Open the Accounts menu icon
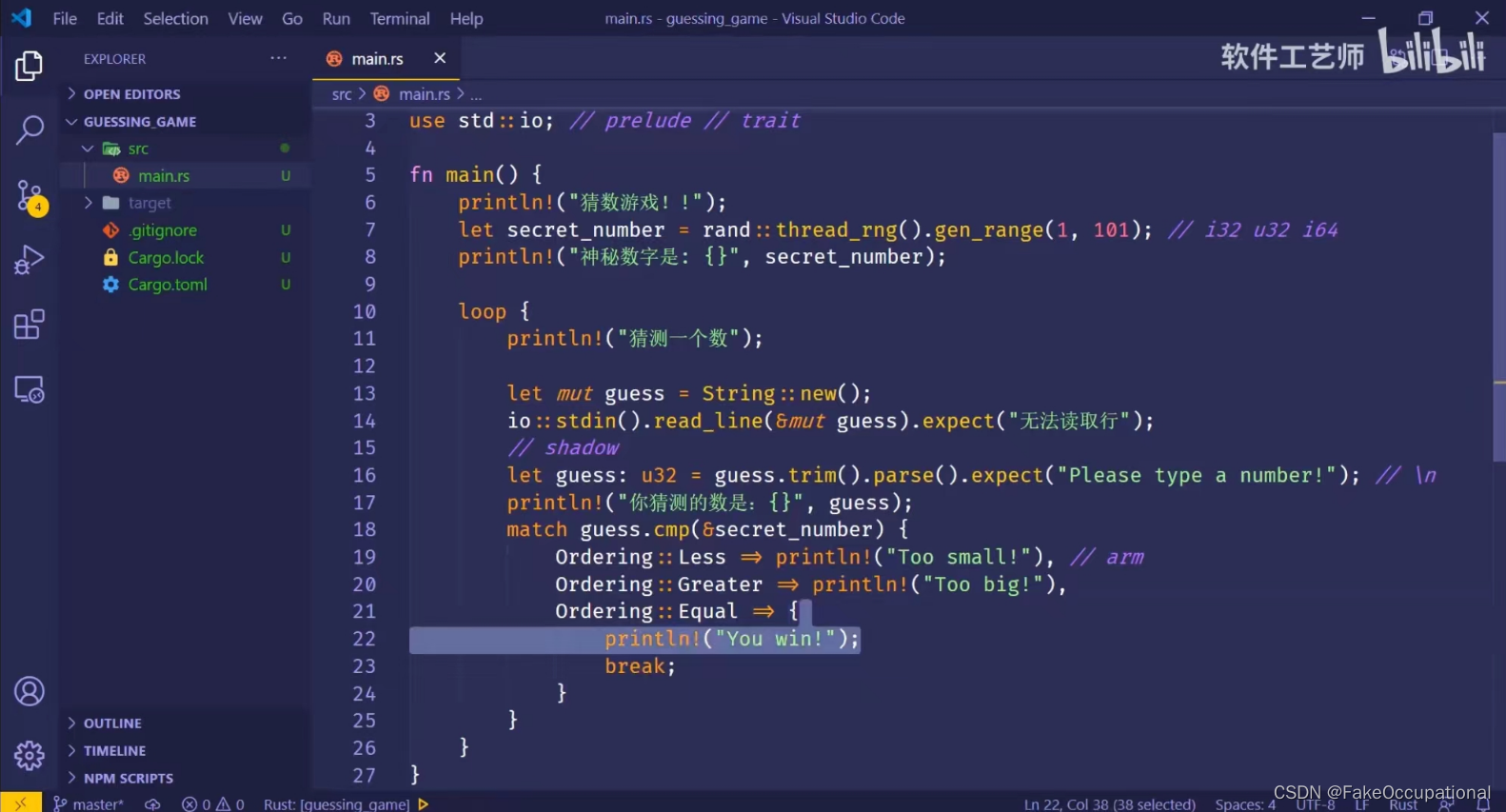The image size is (1506, 812). [29, 691]
